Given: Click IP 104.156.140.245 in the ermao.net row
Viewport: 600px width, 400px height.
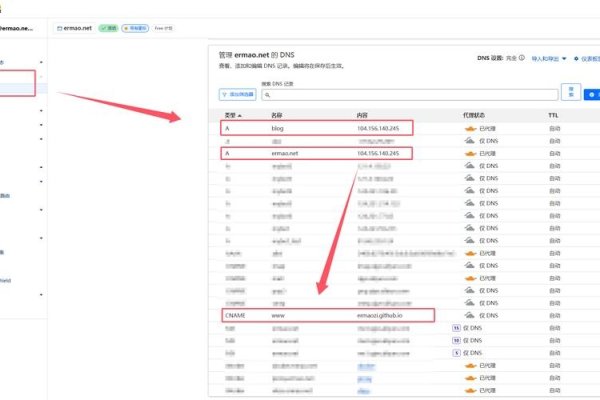Looking at the screenshot, I should 378,153.
